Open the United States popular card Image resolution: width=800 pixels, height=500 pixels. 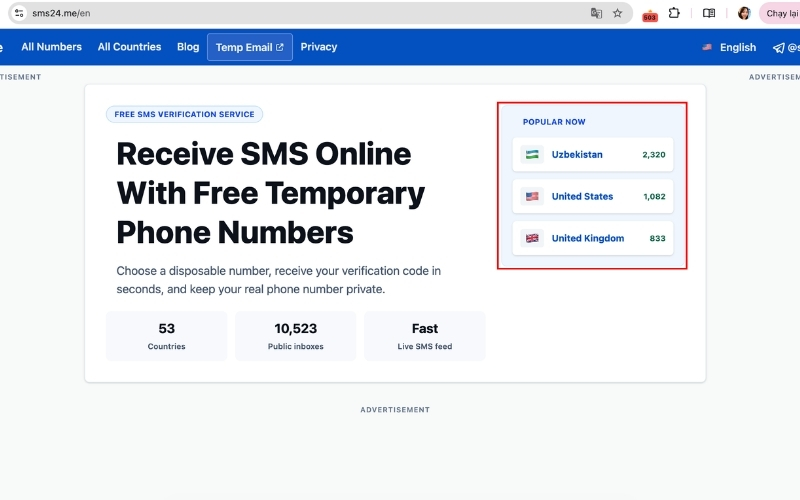593,196
